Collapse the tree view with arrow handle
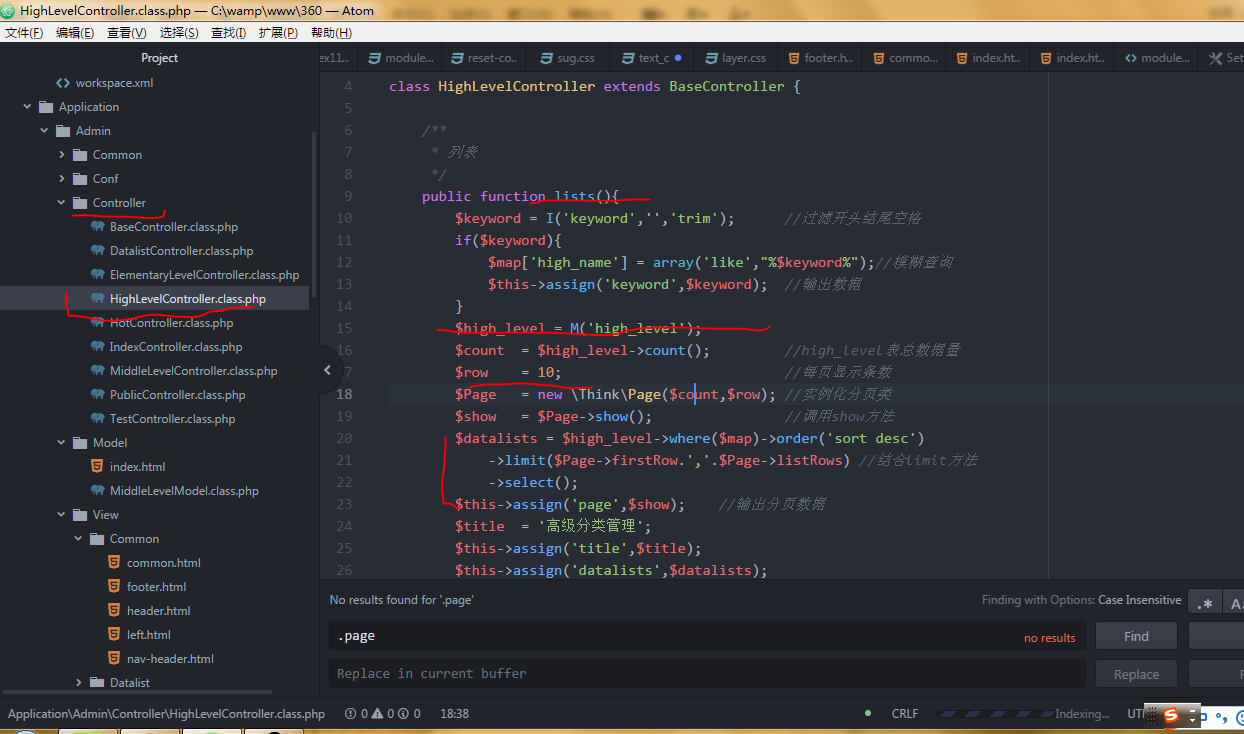This screenshot has width=1244, height=734. coord(328,371)
